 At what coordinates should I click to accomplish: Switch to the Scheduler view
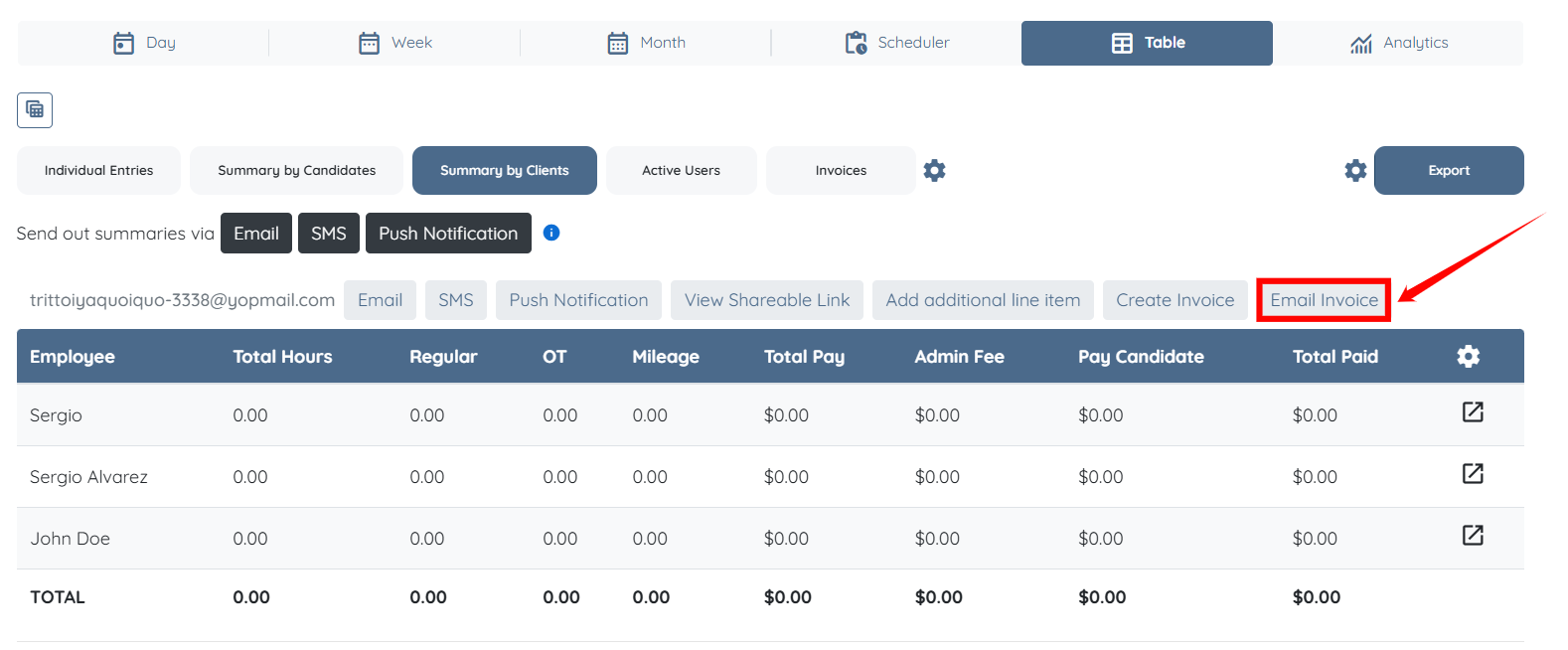click(x=896, y=43)
